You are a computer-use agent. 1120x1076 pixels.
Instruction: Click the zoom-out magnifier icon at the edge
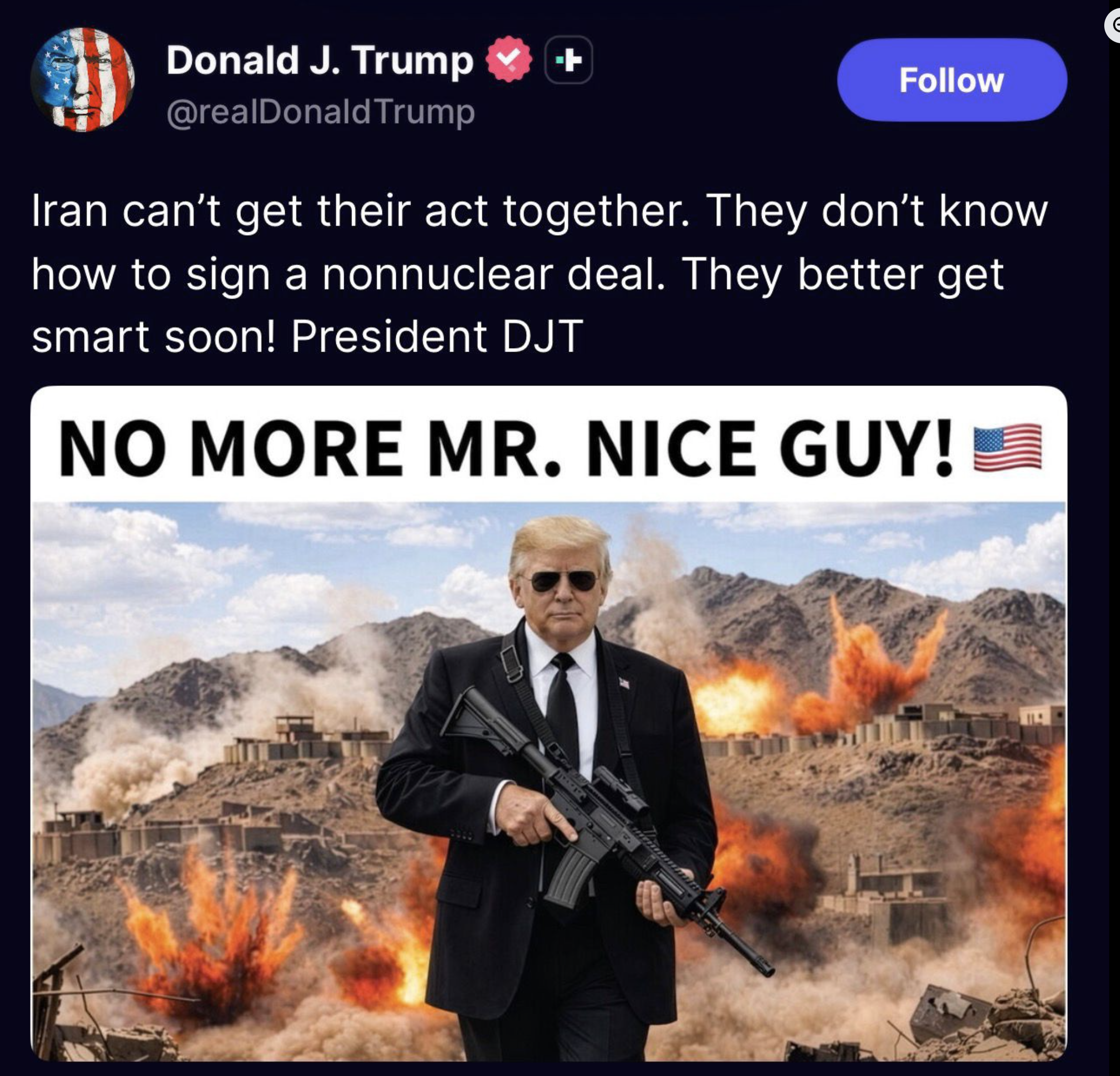[1113, 26]
